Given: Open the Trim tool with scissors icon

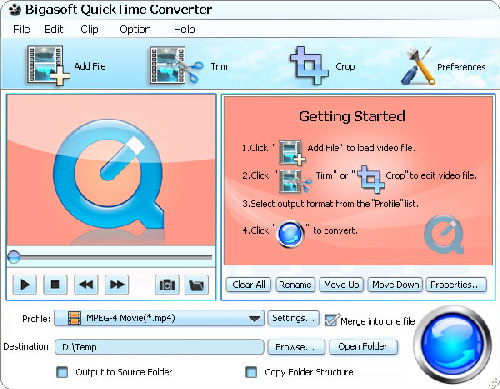Looking at the screenshot, I should [x=176, y=65].
